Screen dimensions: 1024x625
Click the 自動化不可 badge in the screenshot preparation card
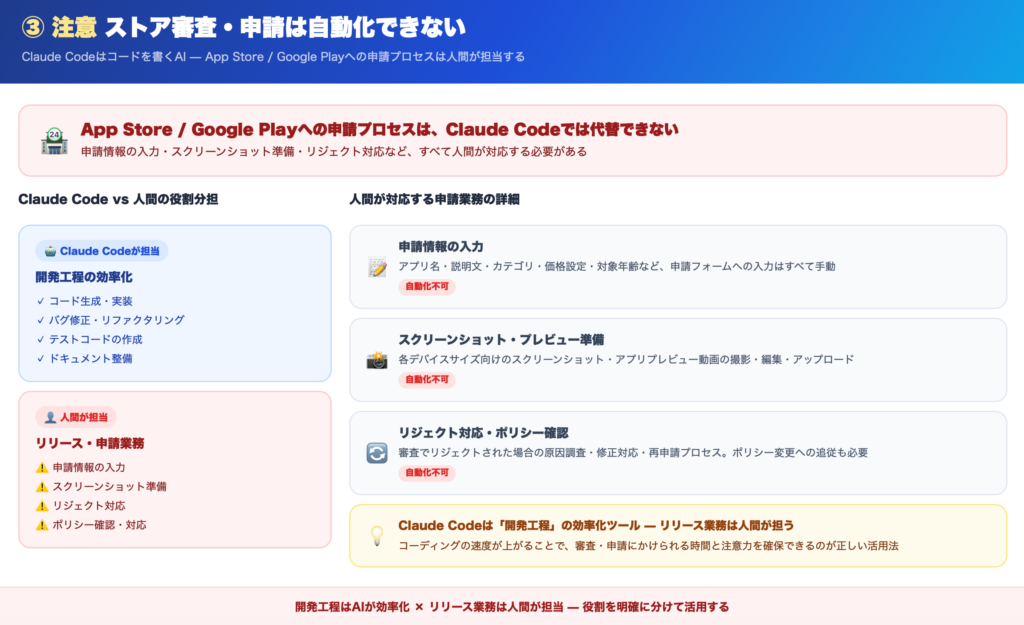point(427,380)
